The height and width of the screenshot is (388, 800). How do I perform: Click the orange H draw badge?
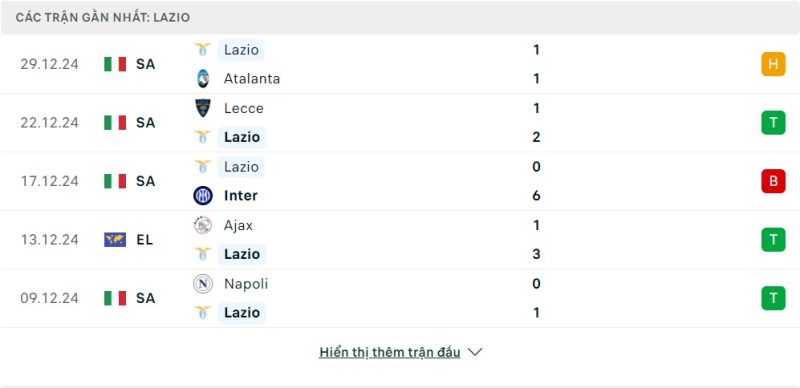coord(773,64)
